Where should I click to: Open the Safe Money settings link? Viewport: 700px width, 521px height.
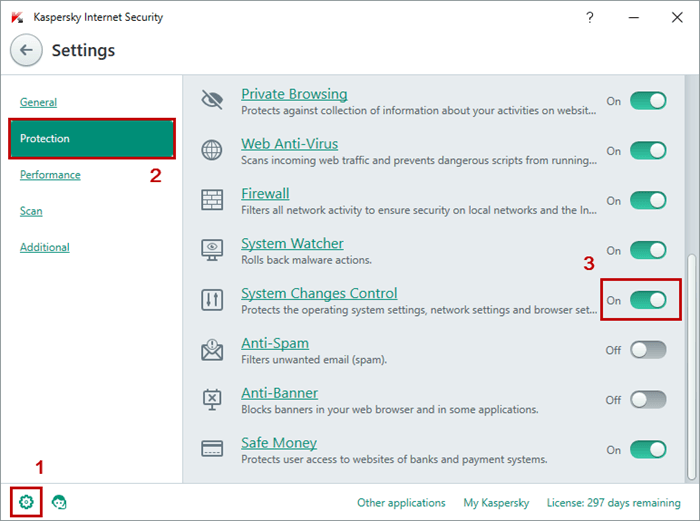[279, 442]
